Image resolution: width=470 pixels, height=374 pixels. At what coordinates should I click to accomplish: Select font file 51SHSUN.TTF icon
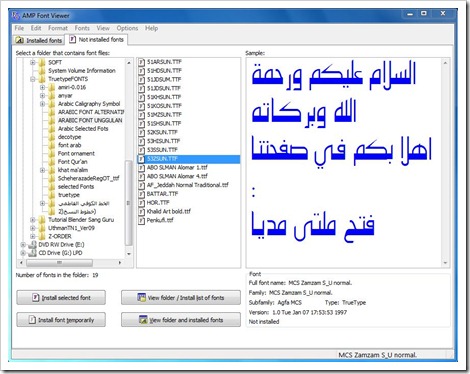click(142, 123)
